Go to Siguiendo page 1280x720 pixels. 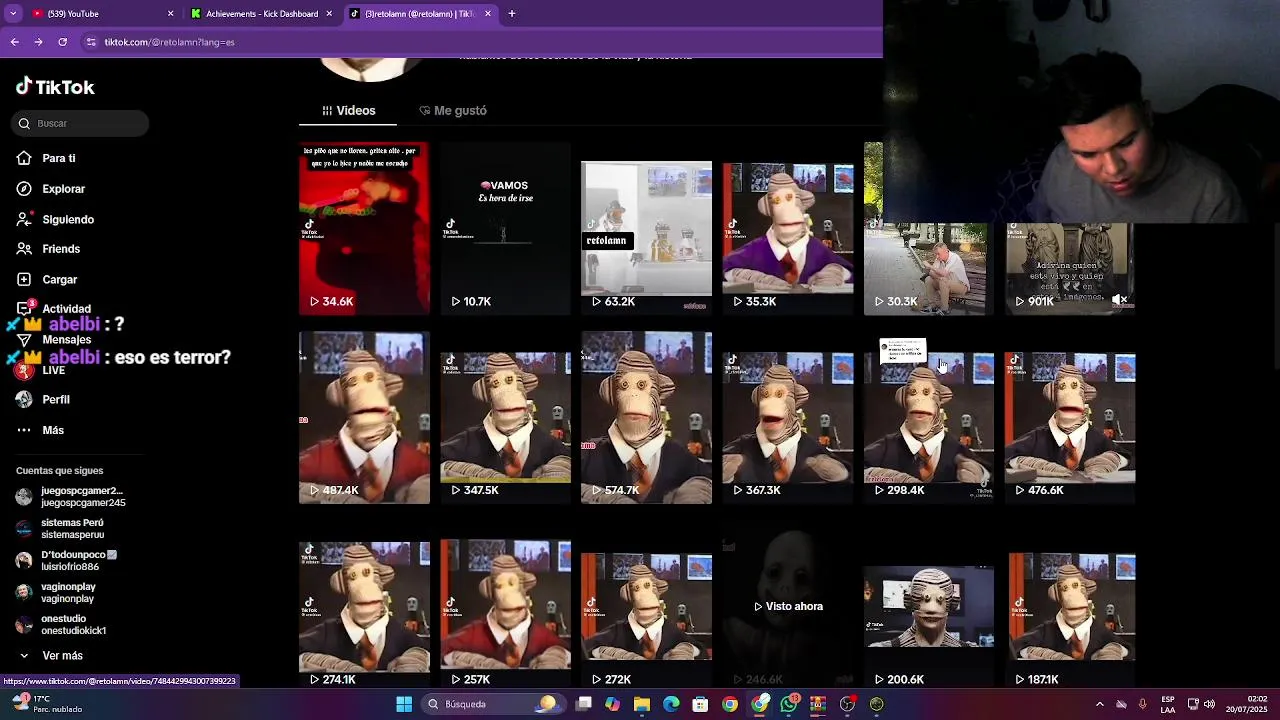click(68, 219)
